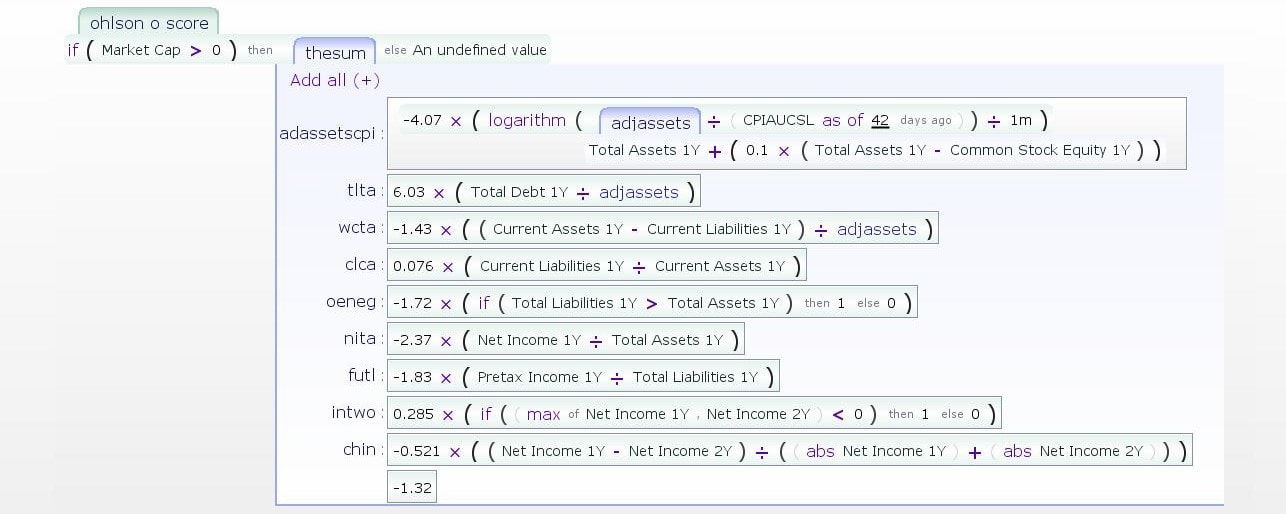Screen dimensions: 1286x514
Task: Select the CPIAUCSL series name
Action: 780,120
